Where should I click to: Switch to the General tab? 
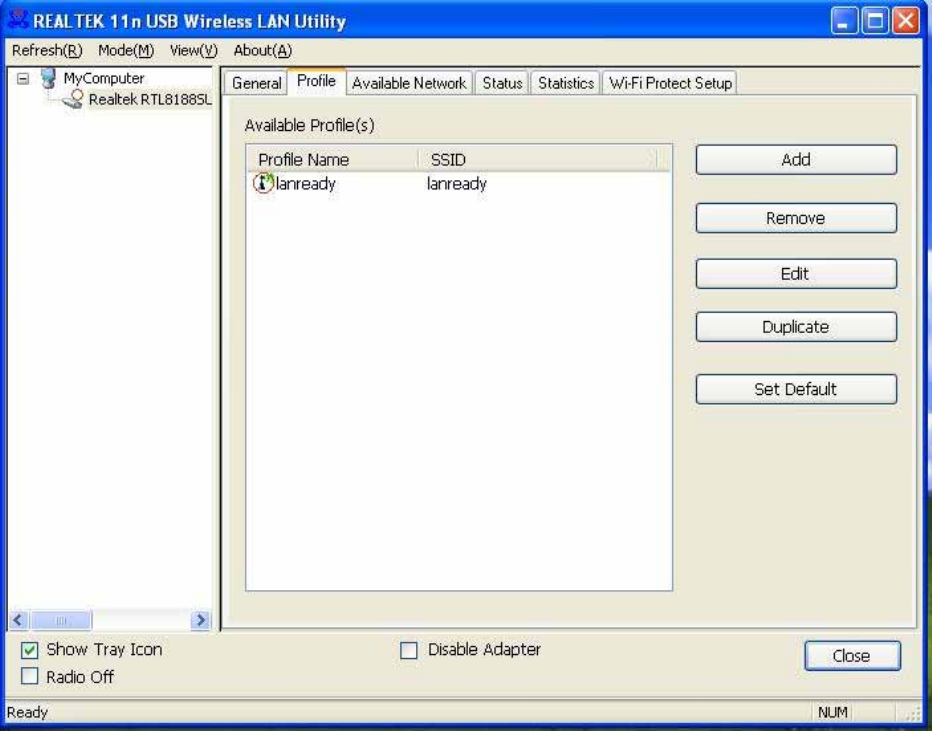pos(257,83)
